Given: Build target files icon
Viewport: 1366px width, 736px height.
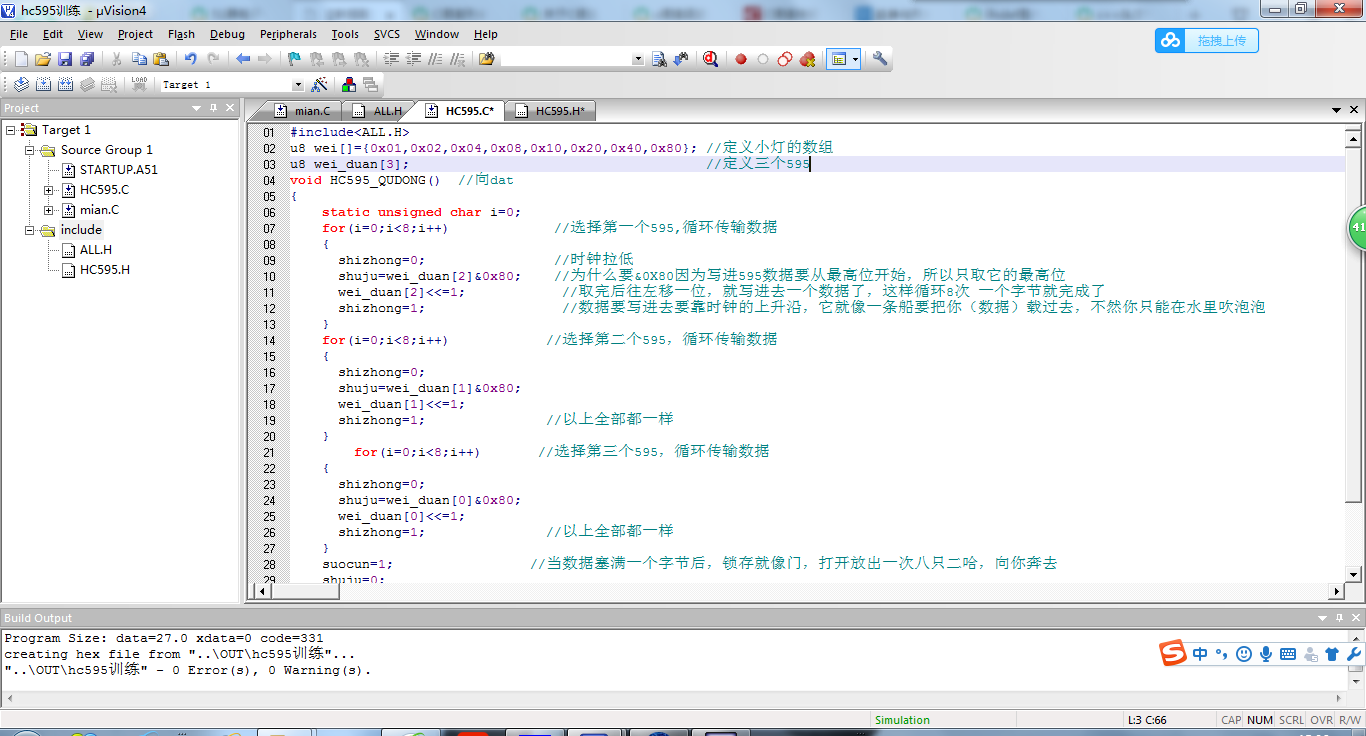Looking at the screenshot, I should [43, 85].
